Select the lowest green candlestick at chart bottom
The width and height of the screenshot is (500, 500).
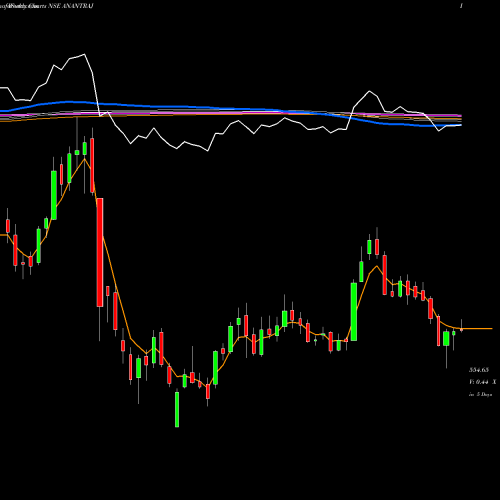pos(177,409)
